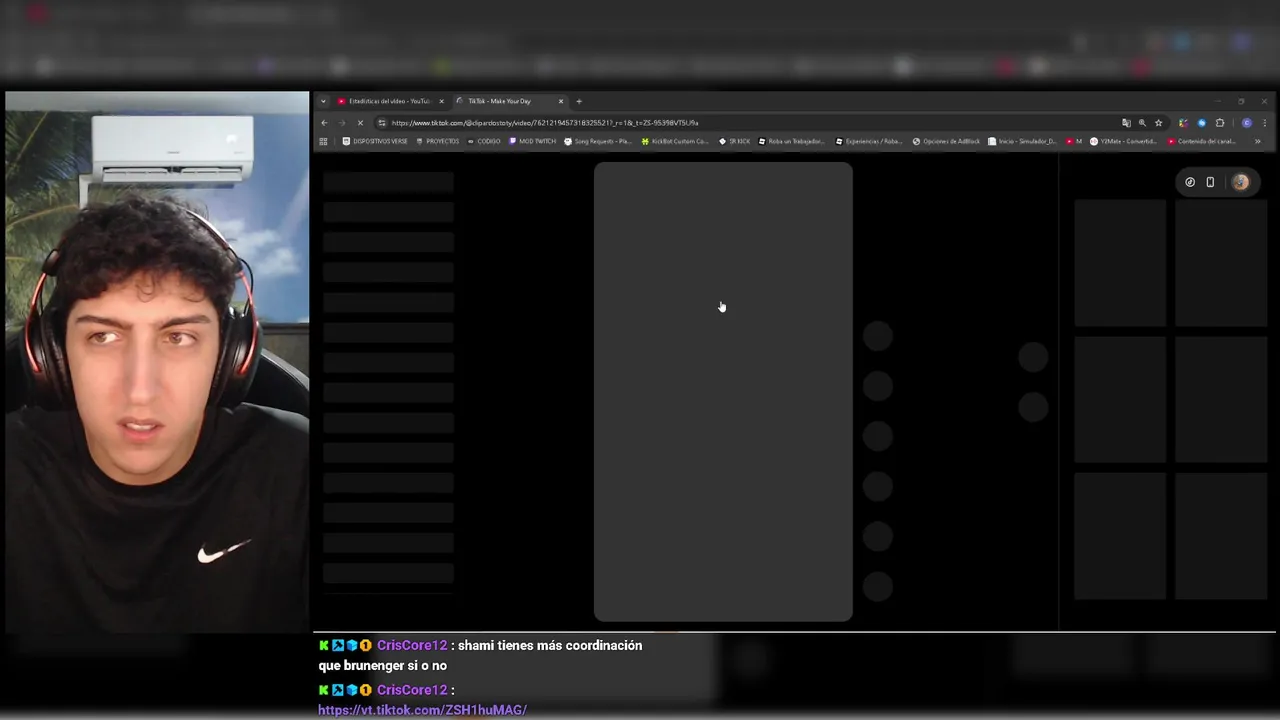Screen dimensions: 1280x720
Task: Open the Extensions puzzle menu
Action: [x=1219, y=123]
